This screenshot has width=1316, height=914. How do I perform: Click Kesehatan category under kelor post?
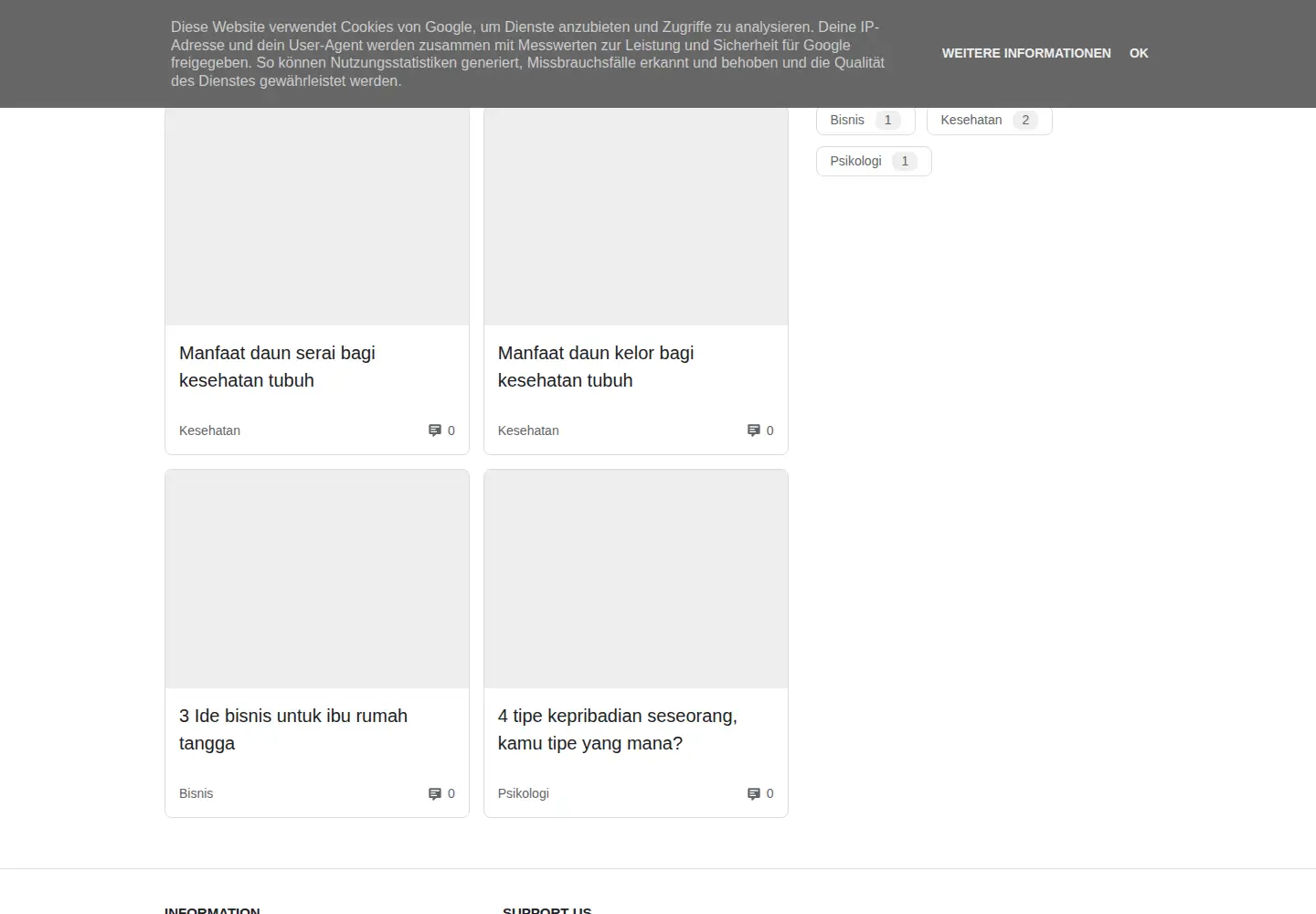point(528,430)
